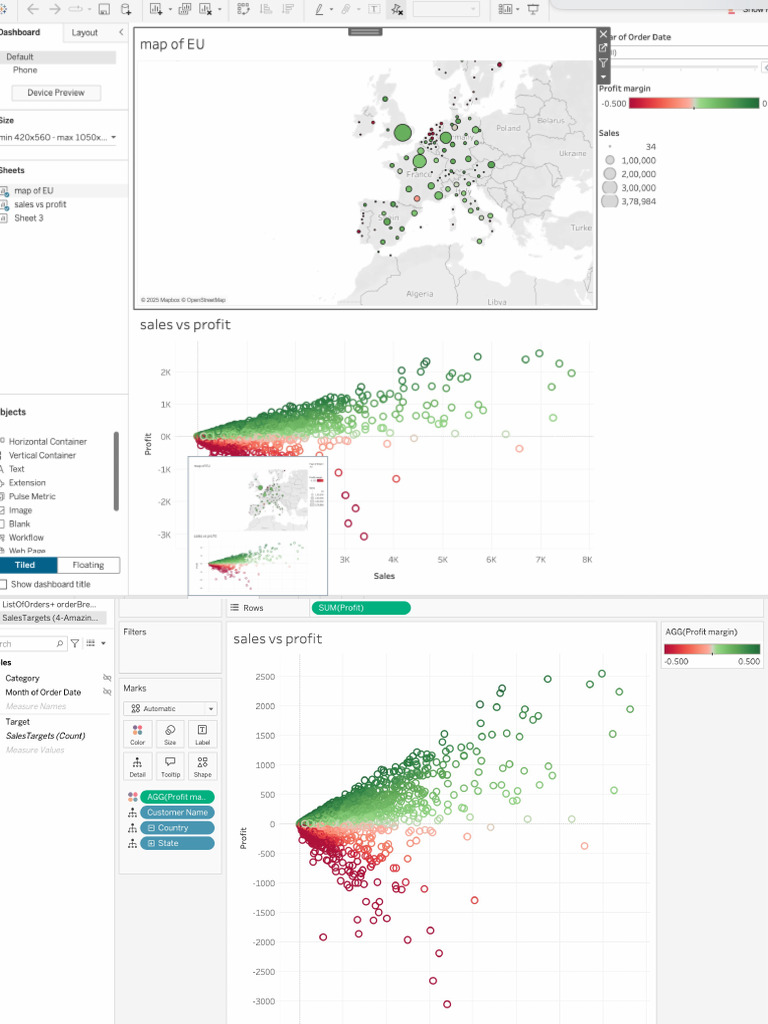This screenshot has height=1024, width=768.
Task: Click the Redo forward arrow
Action: click(x=55, y=9)
